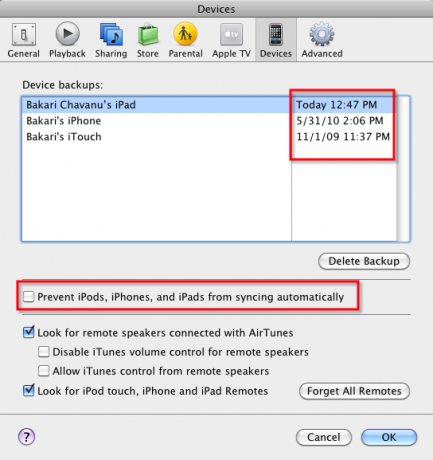
Task: Select the Bakari Chavanu's iPad backup
Action: coord(209,105)
